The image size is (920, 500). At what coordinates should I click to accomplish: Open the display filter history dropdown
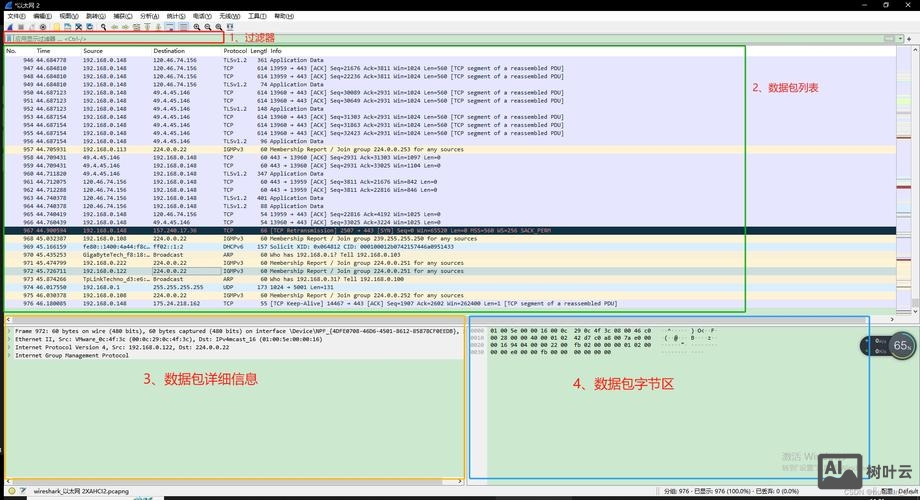tap(900, 39)
